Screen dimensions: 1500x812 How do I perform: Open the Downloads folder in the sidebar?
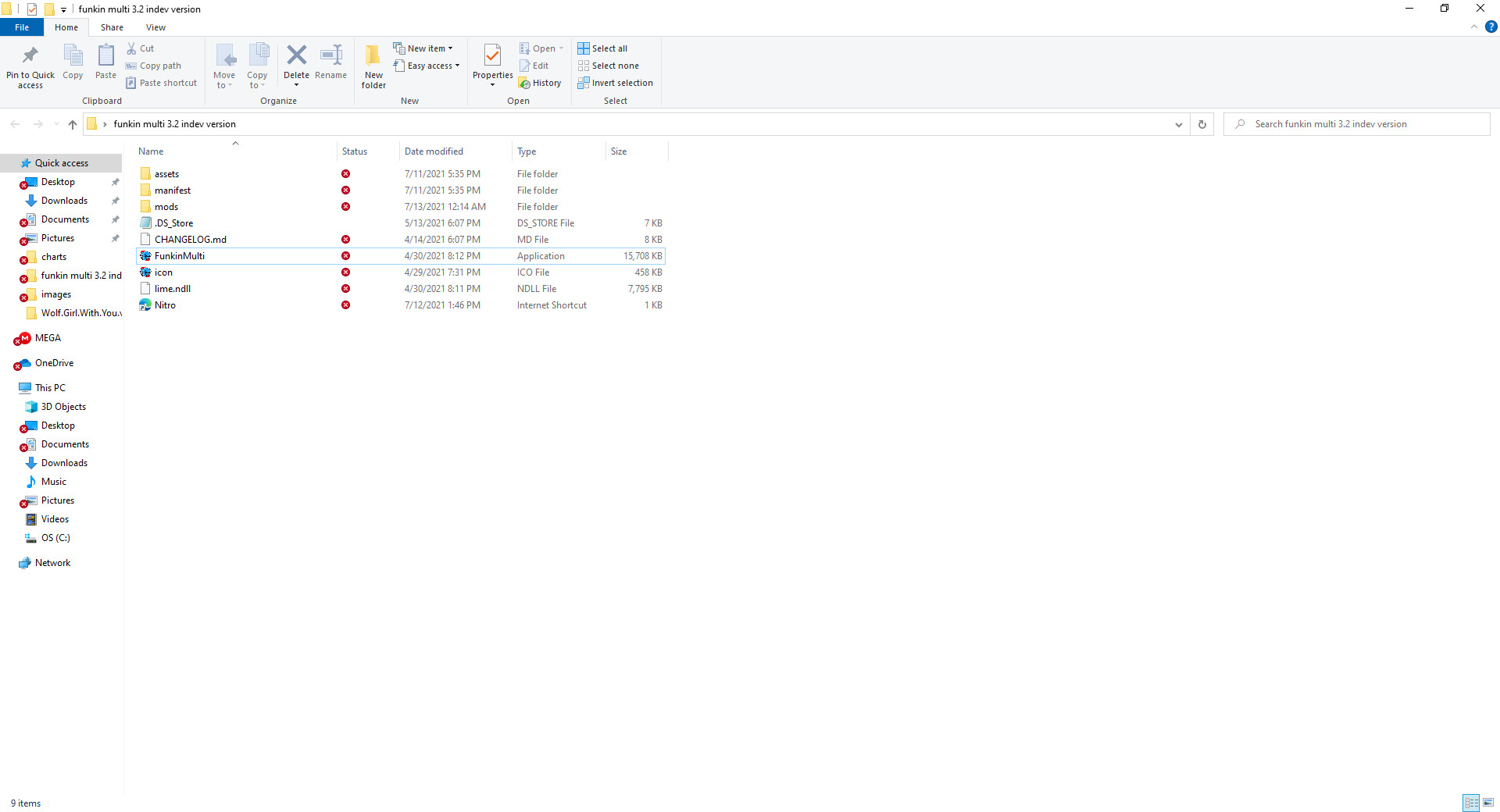pyautogui.click(x=62, y=201)
